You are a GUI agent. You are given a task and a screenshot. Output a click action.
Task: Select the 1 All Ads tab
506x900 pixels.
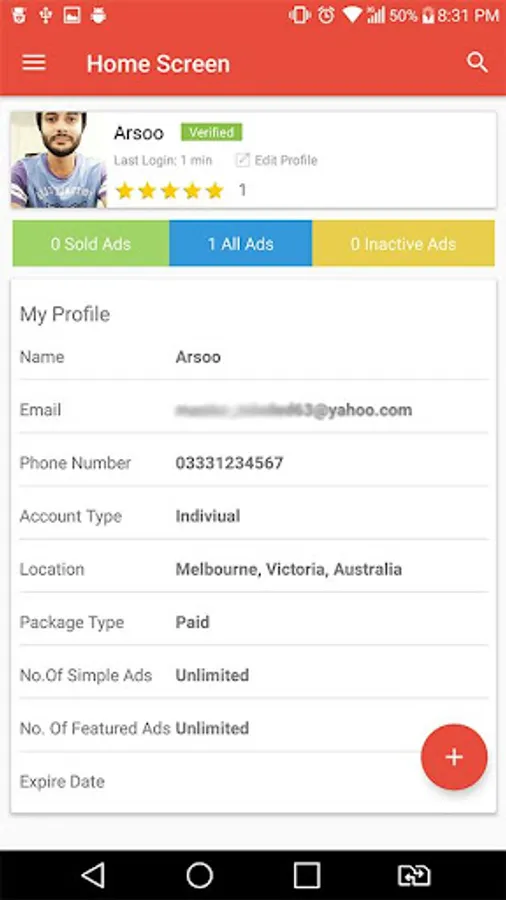(x=240, y=243)
